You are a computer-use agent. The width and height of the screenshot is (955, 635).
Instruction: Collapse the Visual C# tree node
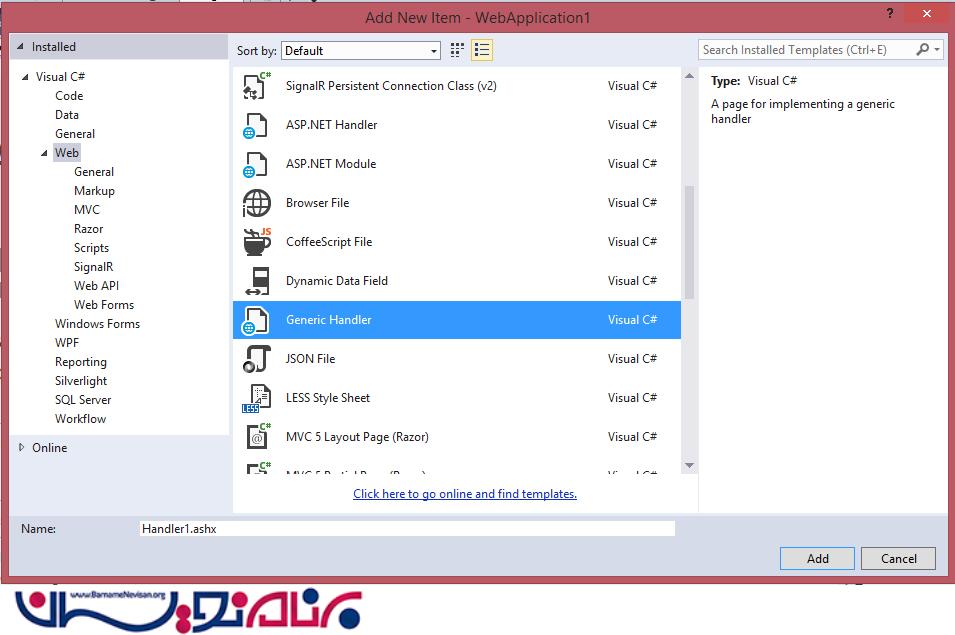[x=25, y=77]
